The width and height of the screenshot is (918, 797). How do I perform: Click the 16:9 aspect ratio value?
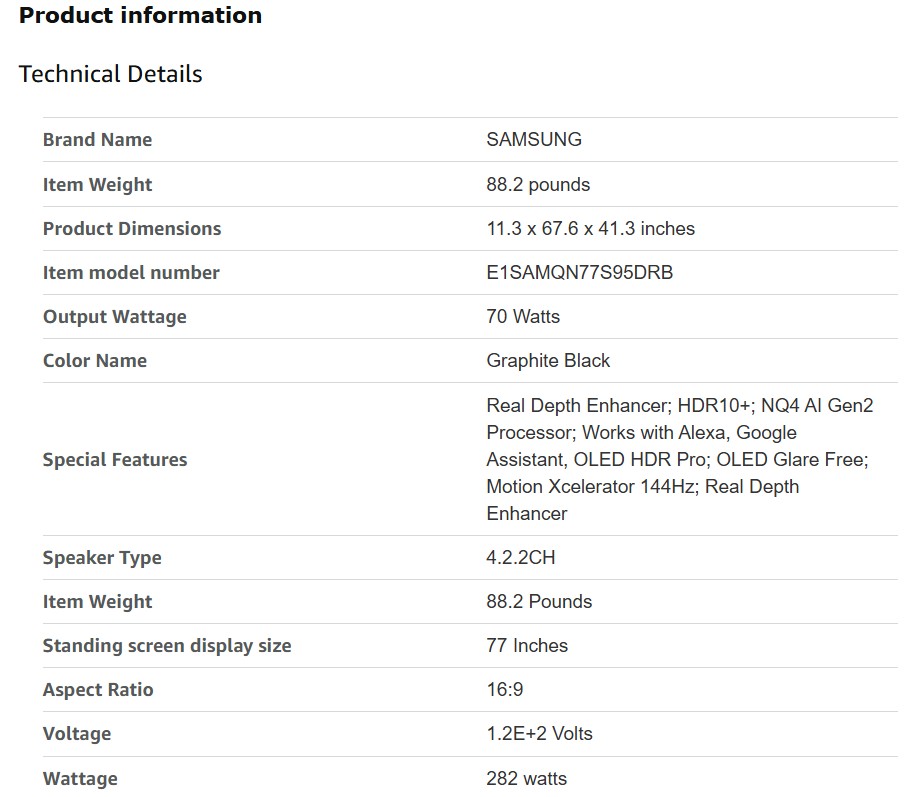(x=504, y=690)
